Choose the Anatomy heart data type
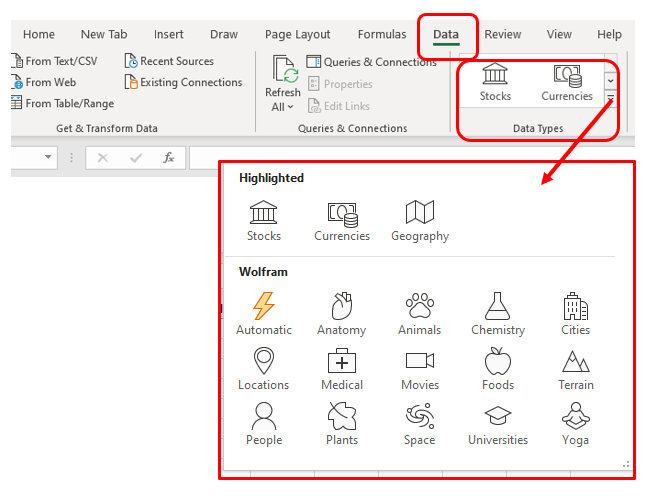The width and height of the screenshot is (658, 500). click(342, 314)
